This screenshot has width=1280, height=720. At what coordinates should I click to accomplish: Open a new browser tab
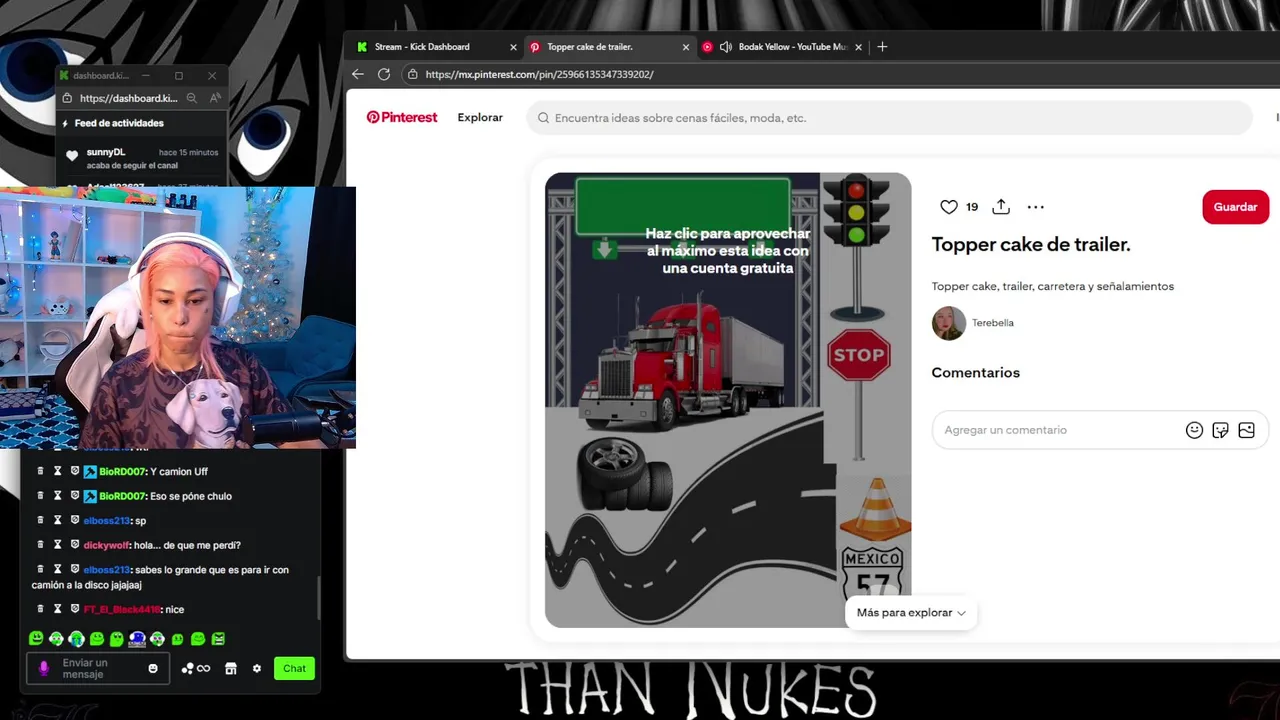tap(882, 47)
